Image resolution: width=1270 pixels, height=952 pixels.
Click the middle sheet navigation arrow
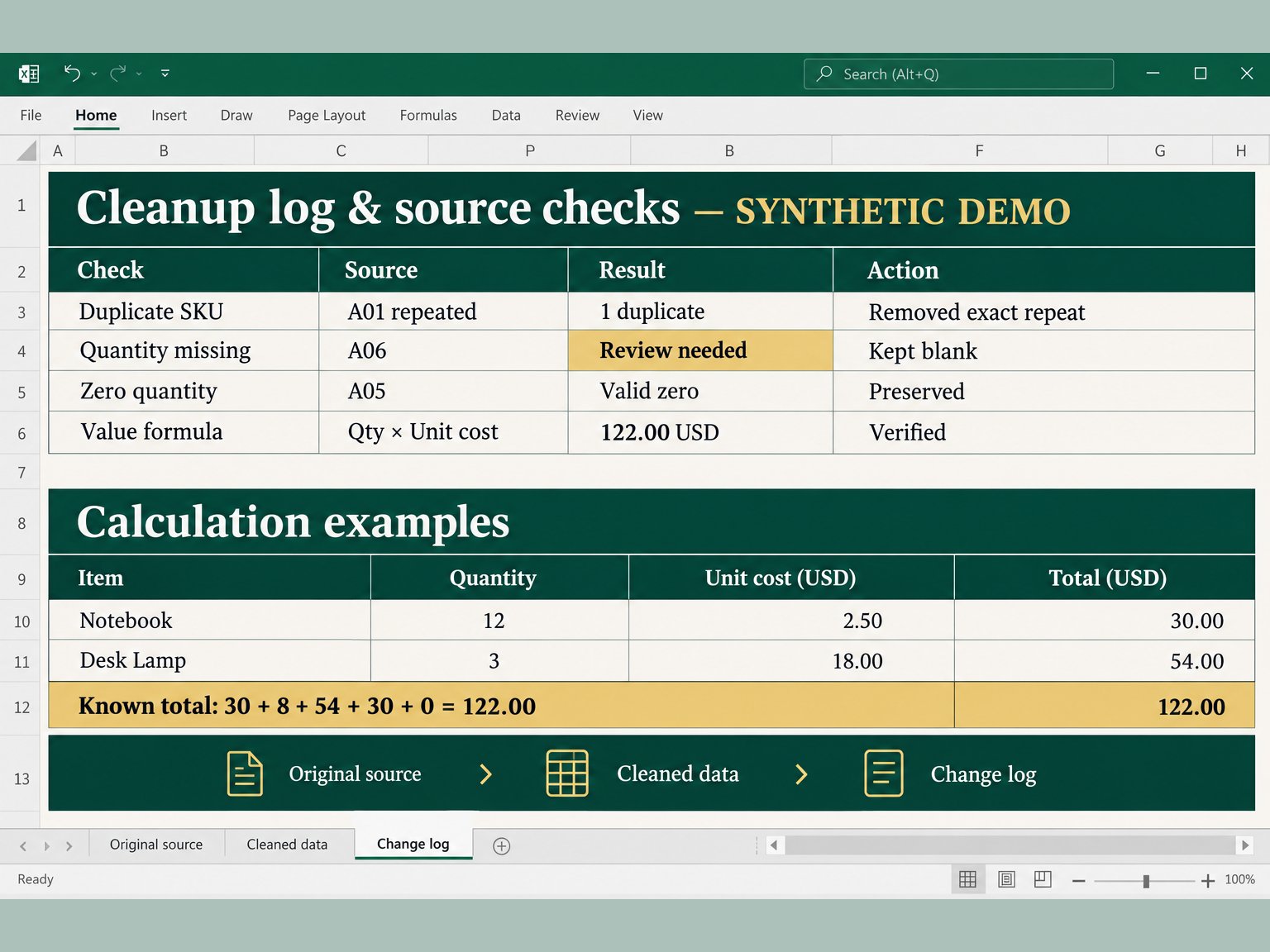tap(47, 845)
